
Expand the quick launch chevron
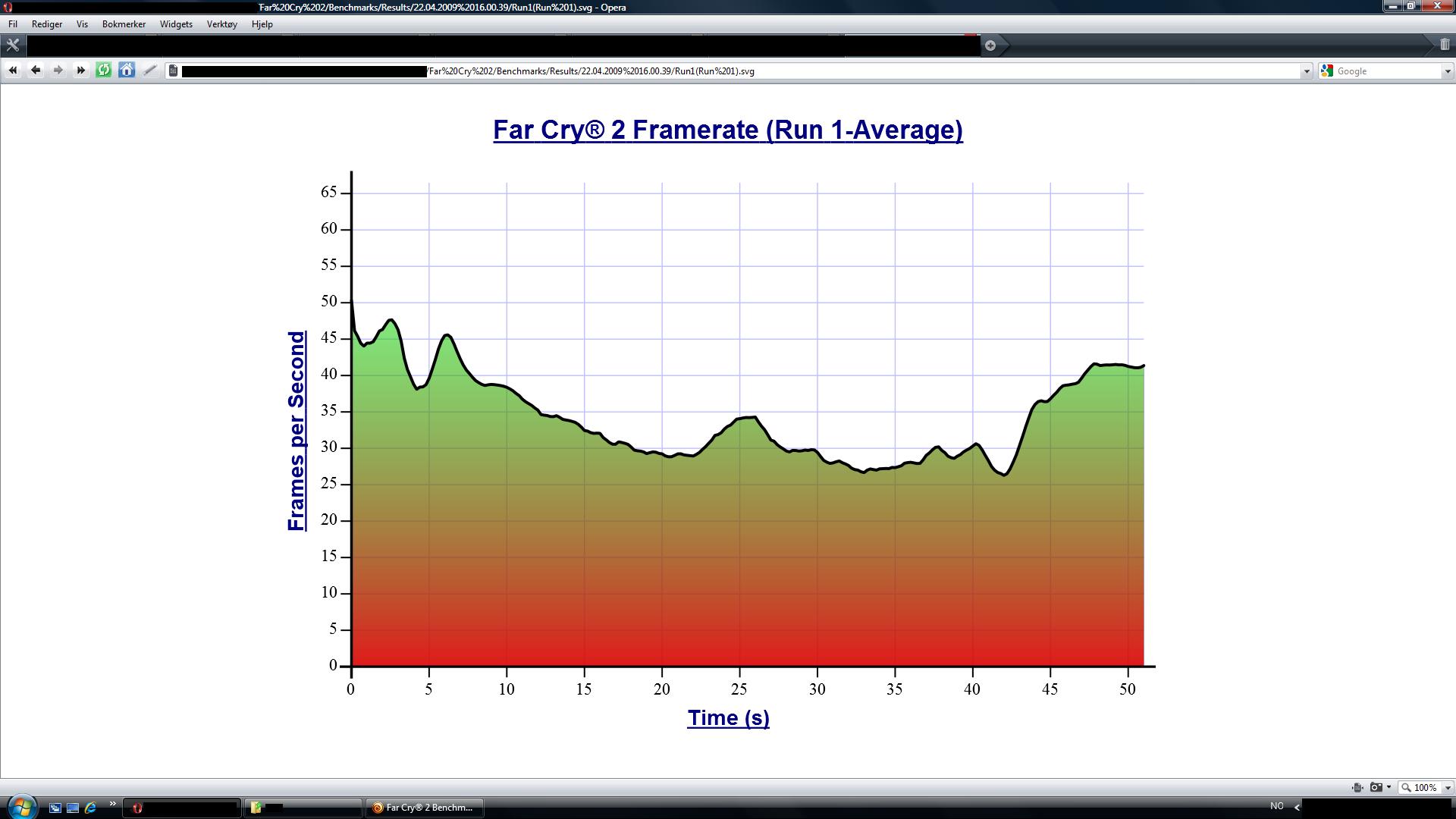[113, 804]
